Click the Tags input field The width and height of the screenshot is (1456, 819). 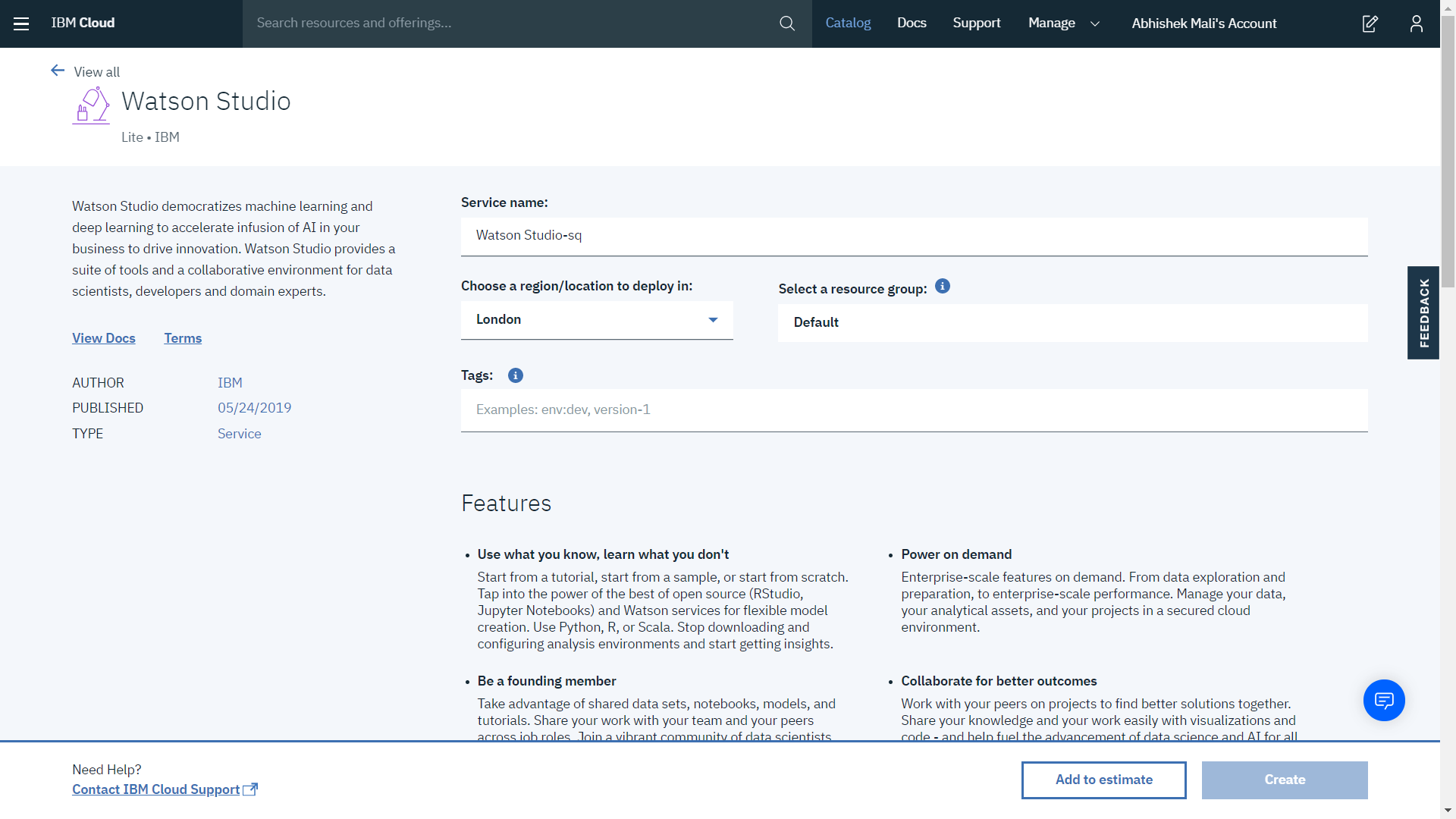pos(914,410)
